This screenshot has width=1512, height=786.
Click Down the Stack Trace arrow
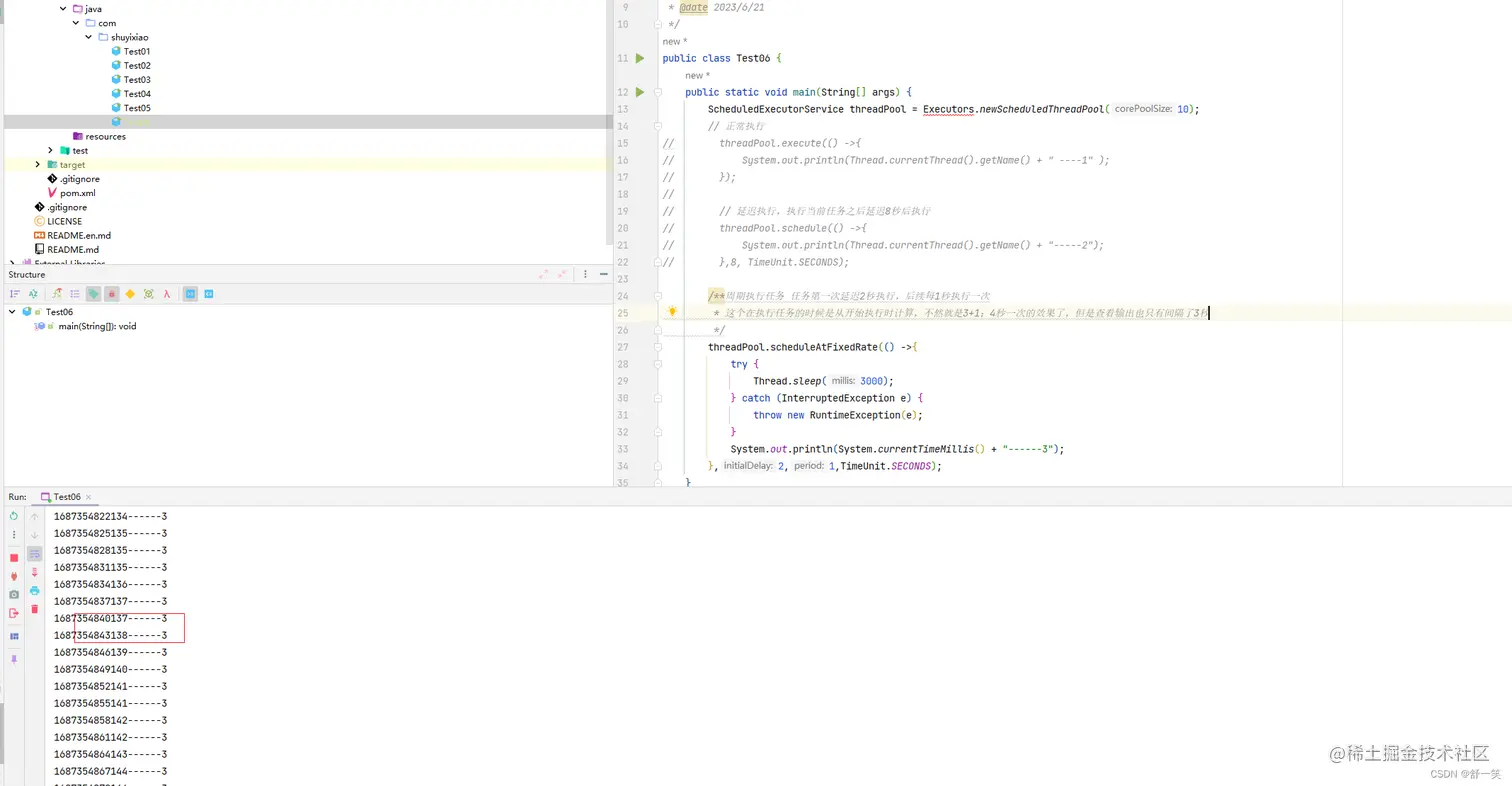click(x=35, y=535)
